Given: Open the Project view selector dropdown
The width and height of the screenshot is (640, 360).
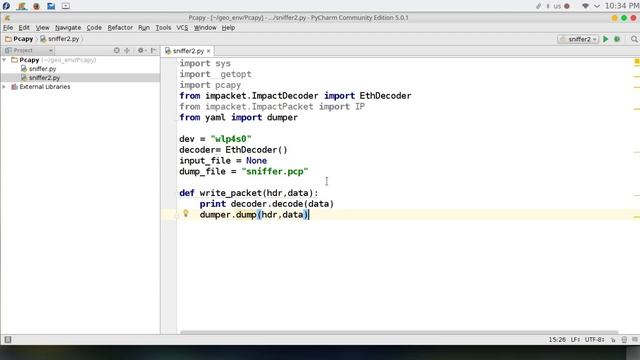Looking at the screenshot, I should tap(29, 50).
